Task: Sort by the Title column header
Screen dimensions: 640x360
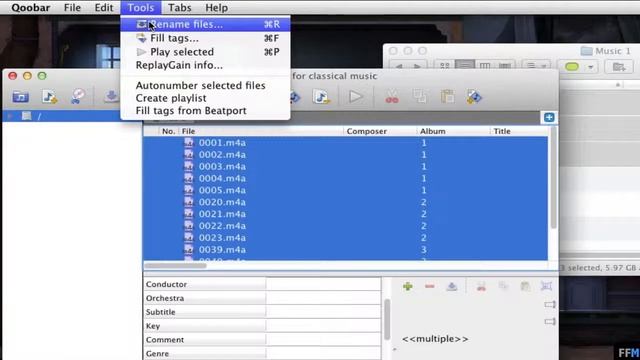Action: click(x=519, y=131)
